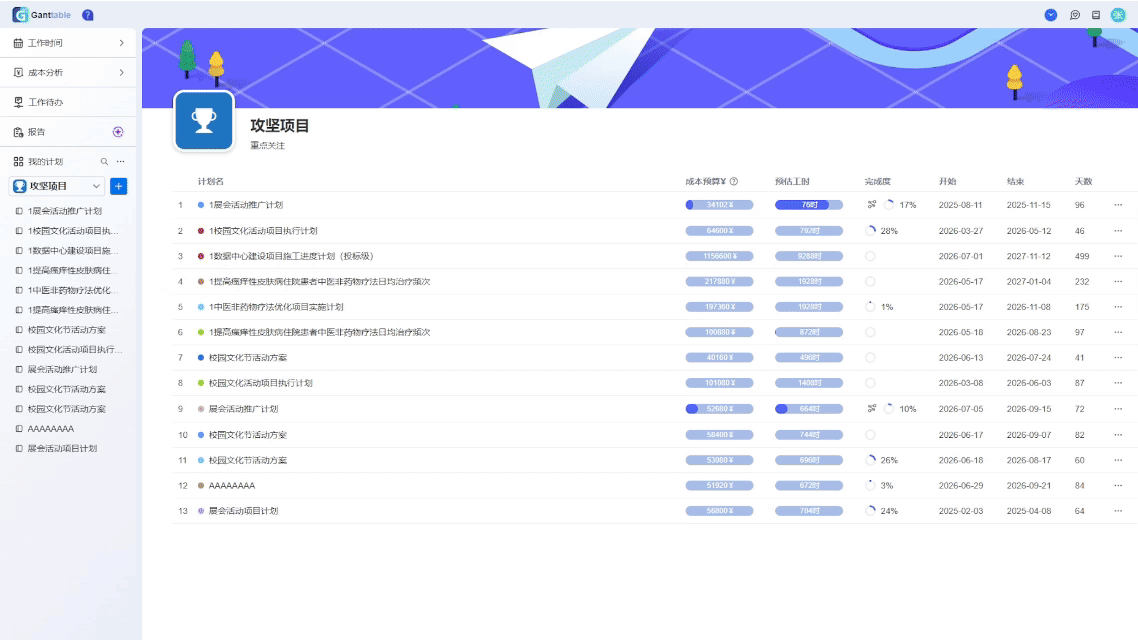This screenshot has width=1138, height=640.
Task: Click cost budget help icon in column header
Action: coord(734,181)
